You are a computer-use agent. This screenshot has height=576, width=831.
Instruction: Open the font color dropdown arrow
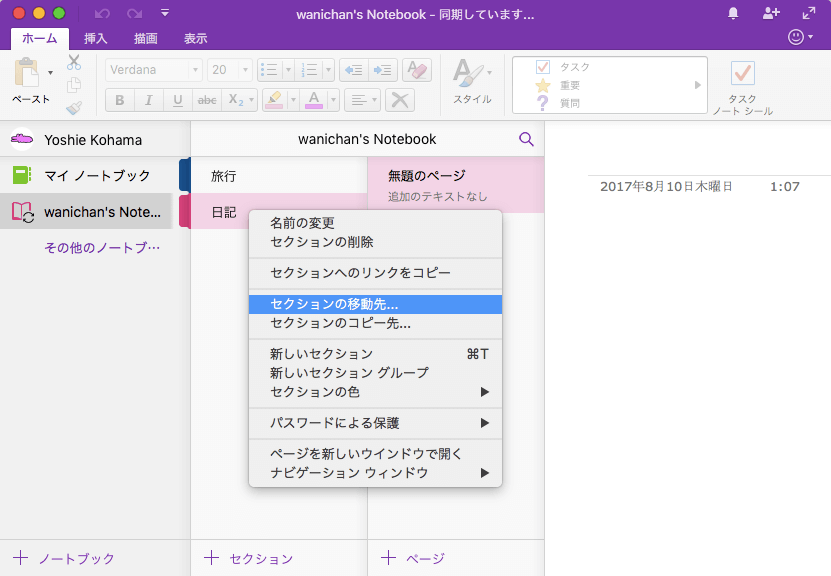(x=333, y=100)
